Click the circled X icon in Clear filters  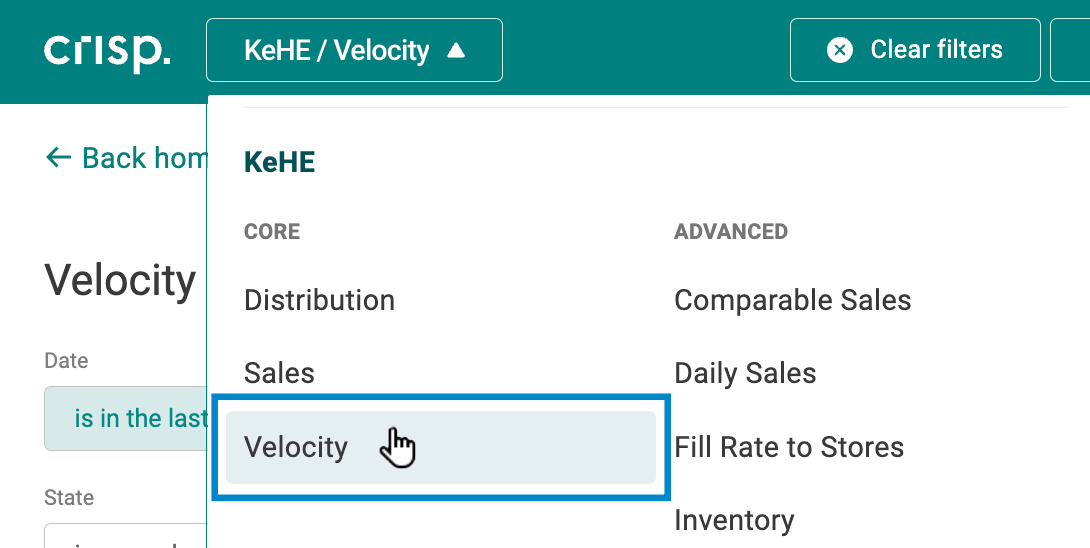click(840, 50)
